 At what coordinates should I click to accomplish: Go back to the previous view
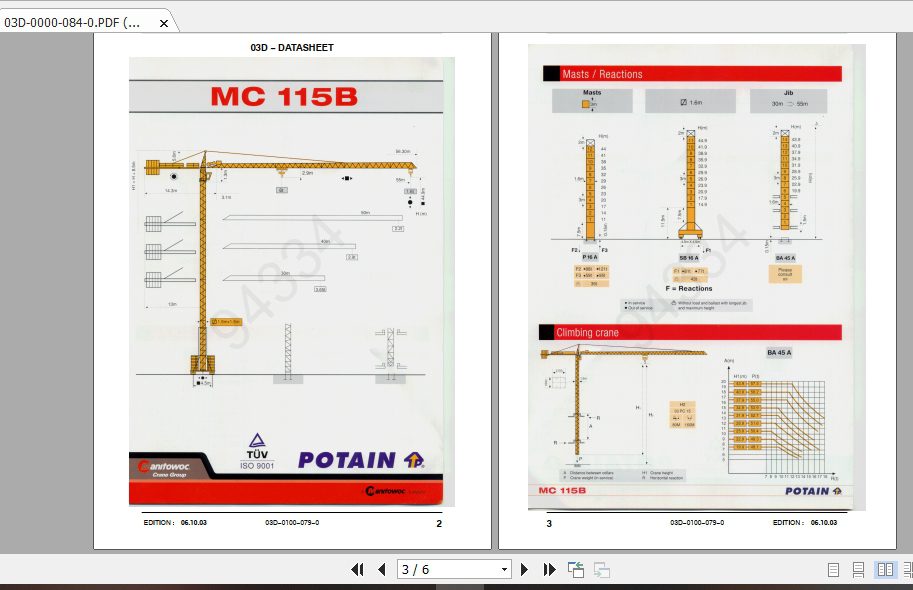575,569
